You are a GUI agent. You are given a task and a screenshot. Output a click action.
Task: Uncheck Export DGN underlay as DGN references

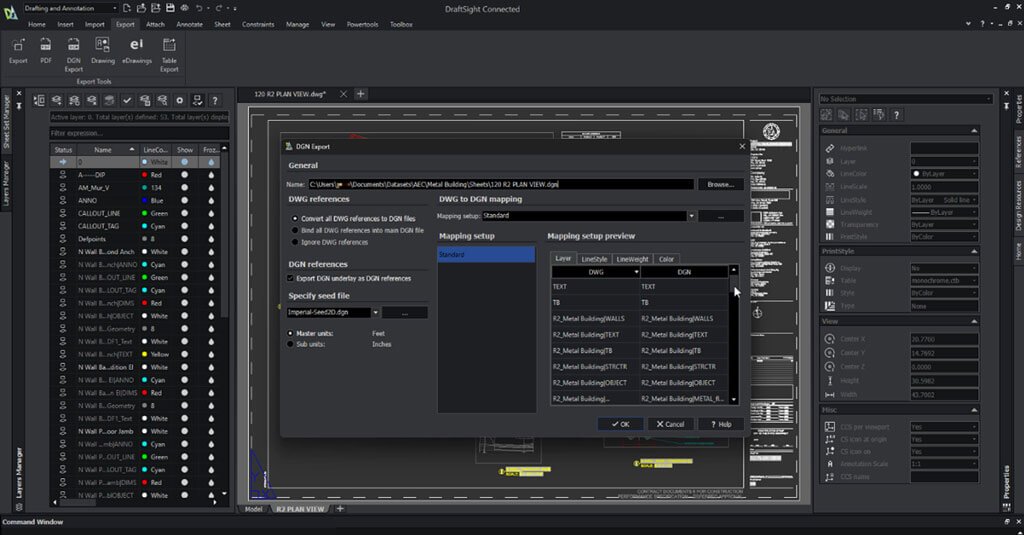click(x=292, y=278)
